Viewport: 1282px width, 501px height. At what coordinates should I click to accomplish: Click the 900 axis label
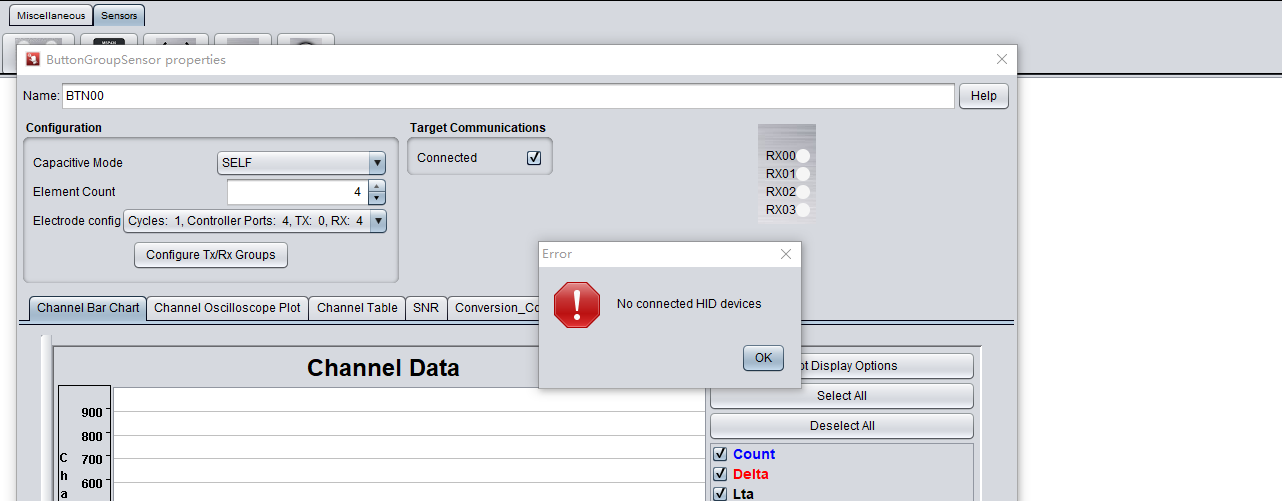pos(92,413)
